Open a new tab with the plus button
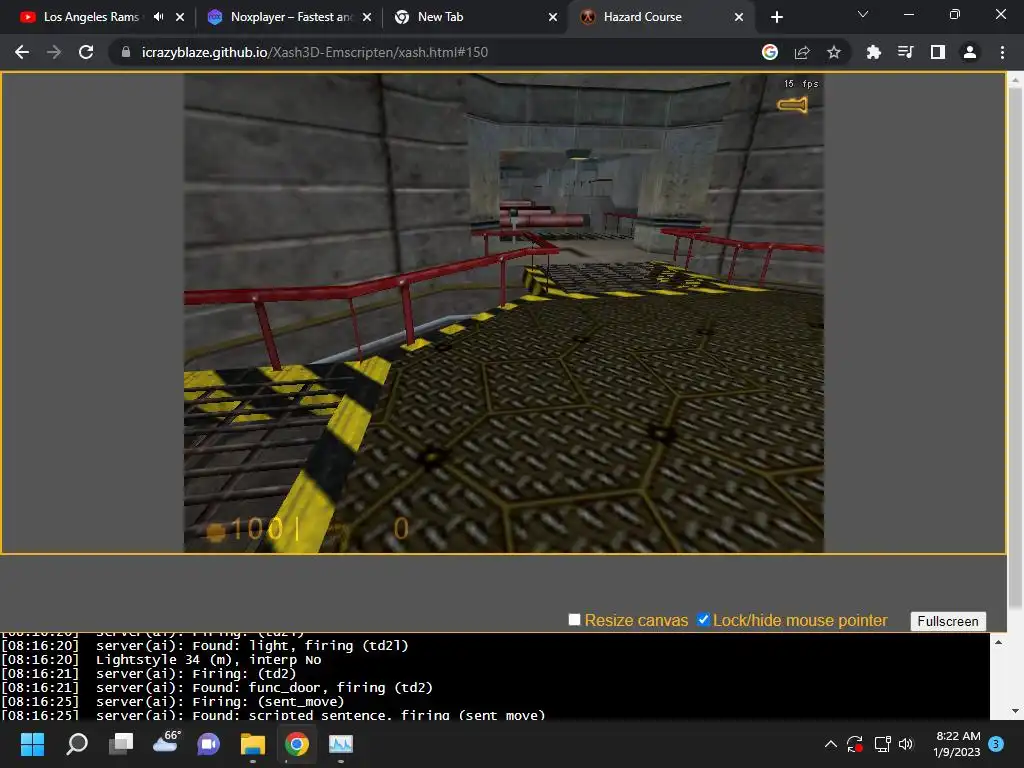The height and width of the screenshot is (768, 1024). click(776, 17)
